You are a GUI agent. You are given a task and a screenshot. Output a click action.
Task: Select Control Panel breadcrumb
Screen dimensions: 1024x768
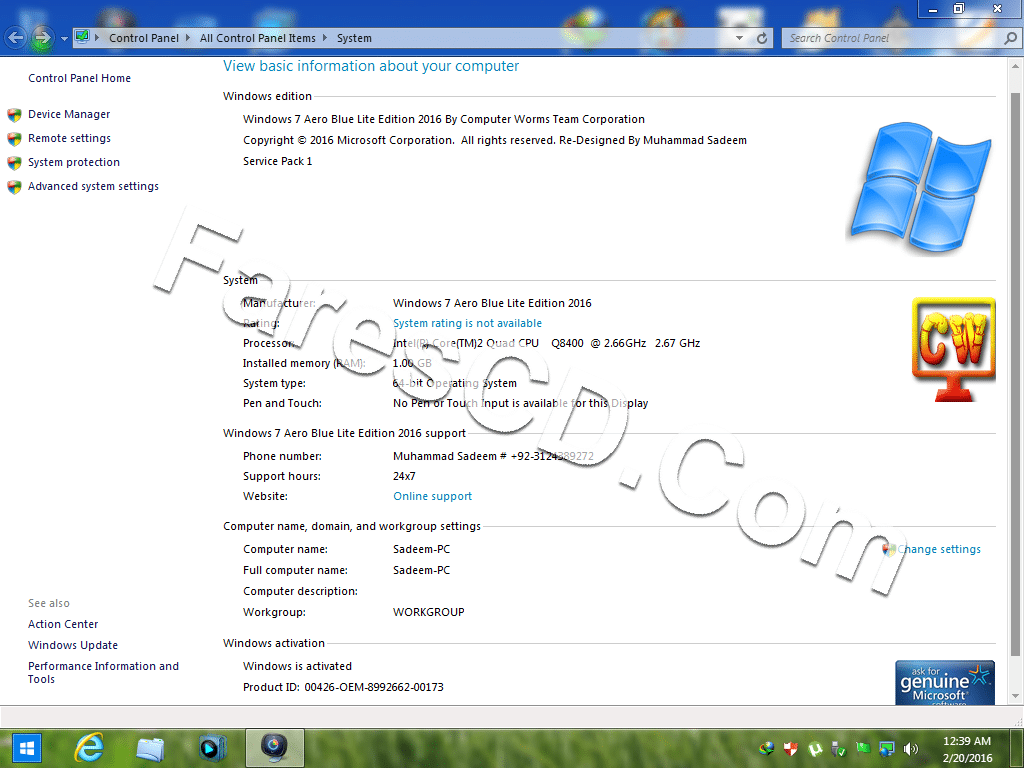[144, 38]
